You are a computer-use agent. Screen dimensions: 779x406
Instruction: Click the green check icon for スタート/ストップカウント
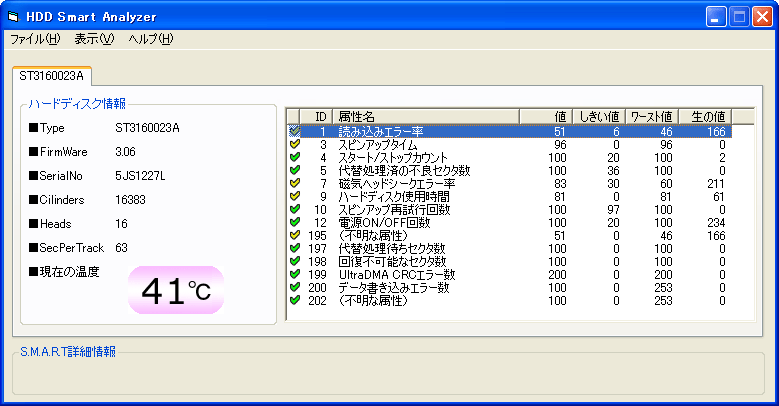point(295,157)
